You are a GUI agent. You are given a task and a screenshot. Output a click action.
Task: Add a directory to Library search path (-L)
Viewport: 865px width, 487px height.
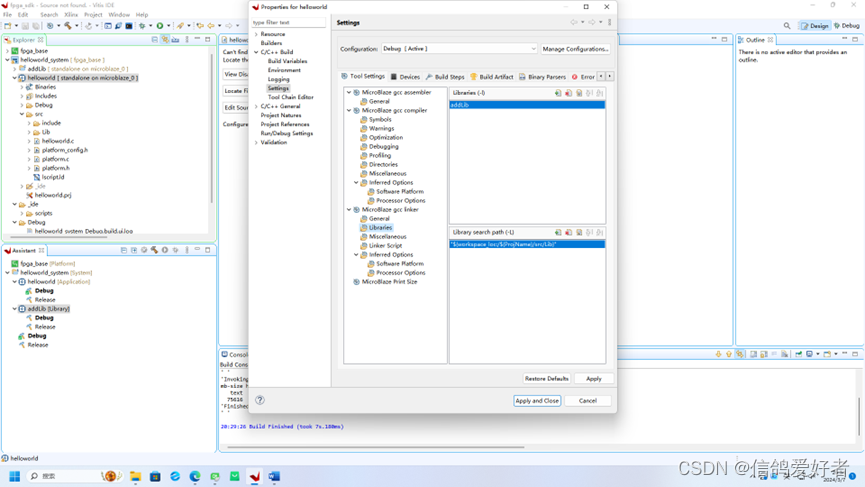click(x=558, y=233)
